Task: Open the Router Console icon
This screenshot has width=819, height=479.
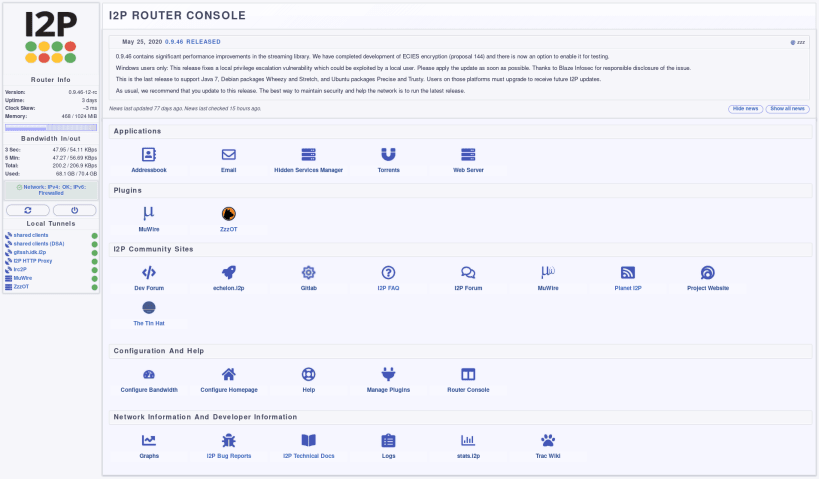Action: point(469,375)
